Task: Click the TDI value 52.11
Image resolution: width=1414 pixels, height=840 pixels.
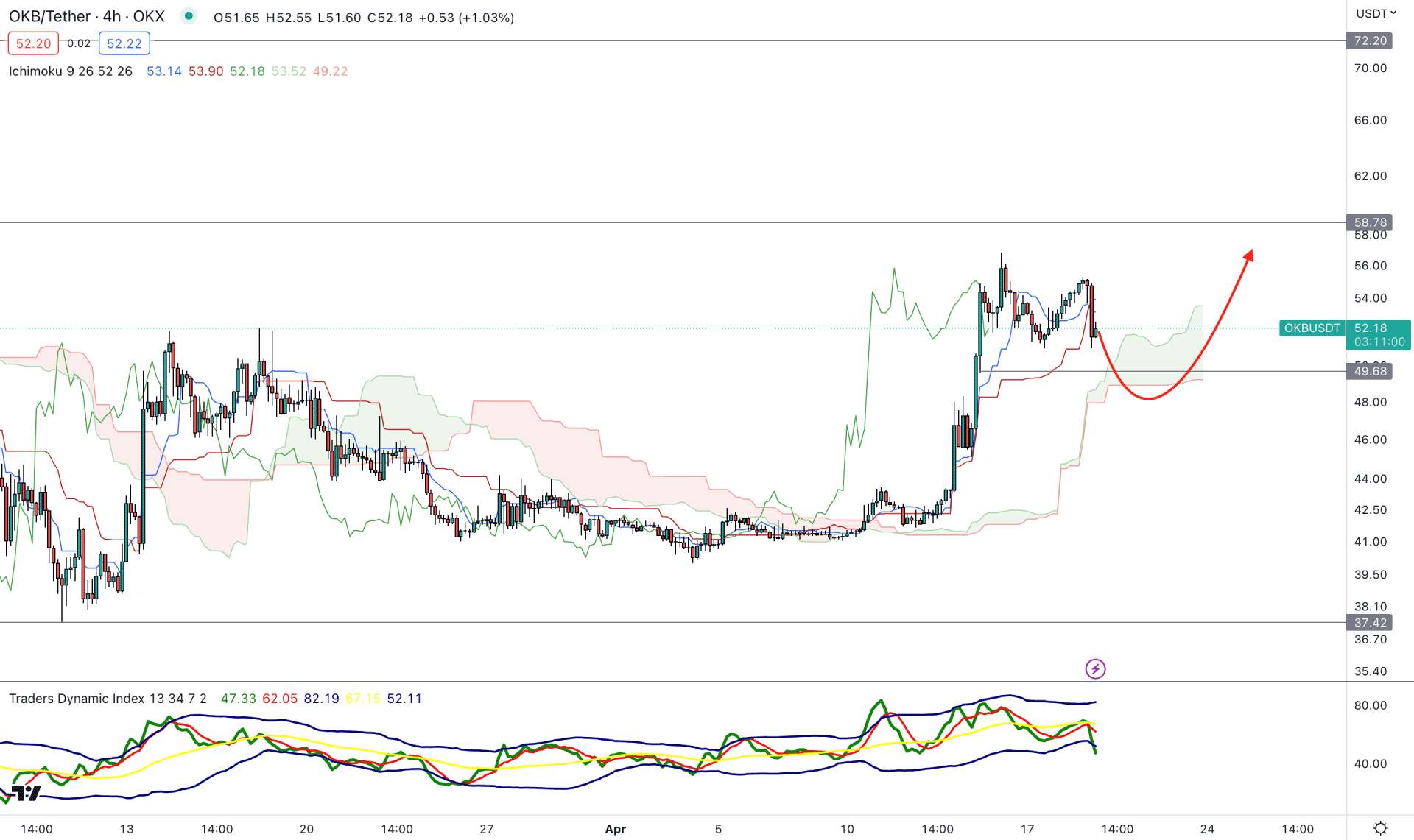Action: click(404, 699)
